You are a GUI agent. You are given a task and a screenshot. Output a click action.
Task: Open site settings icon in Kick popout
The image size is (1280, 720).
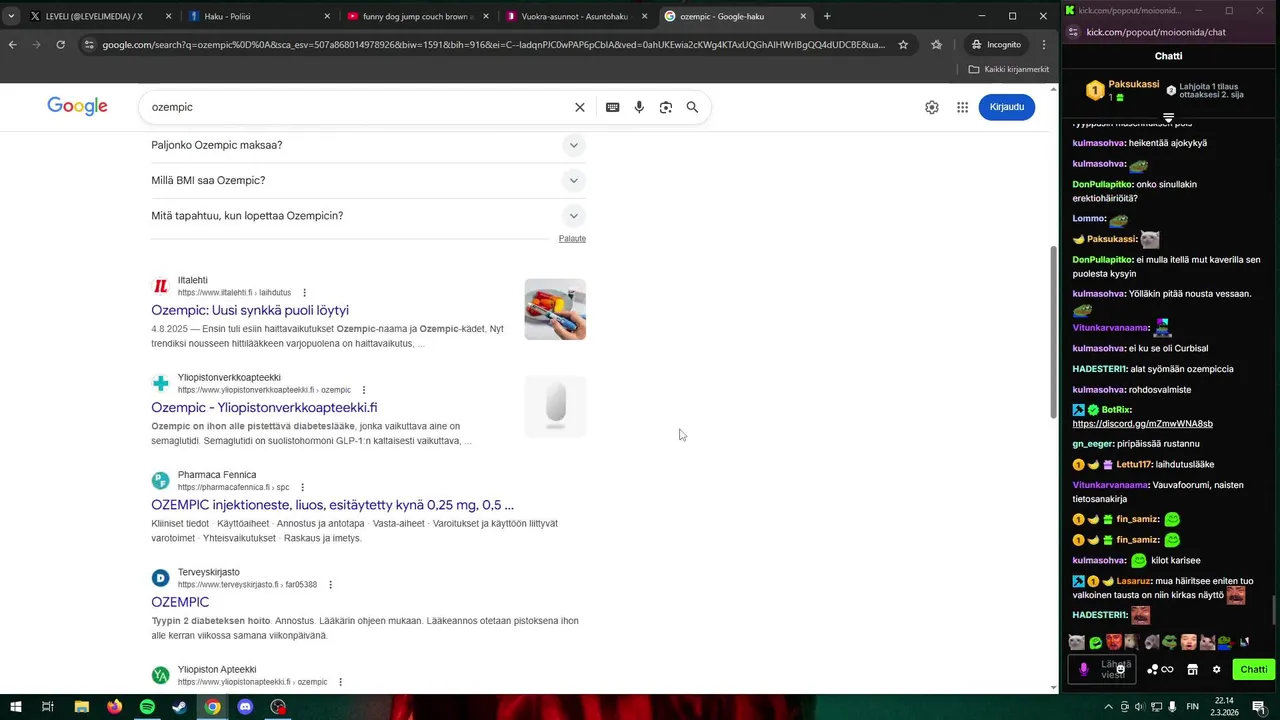1074,32
